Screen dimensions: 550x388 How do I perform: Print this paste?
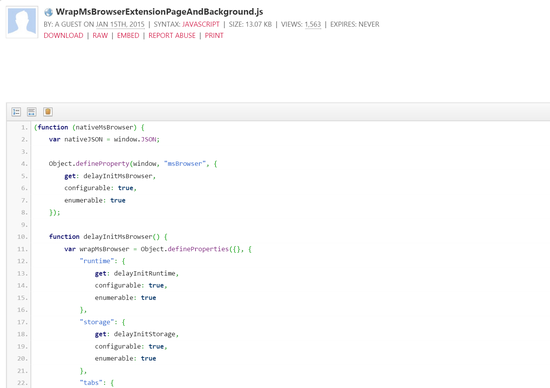[x=214, y=35]
